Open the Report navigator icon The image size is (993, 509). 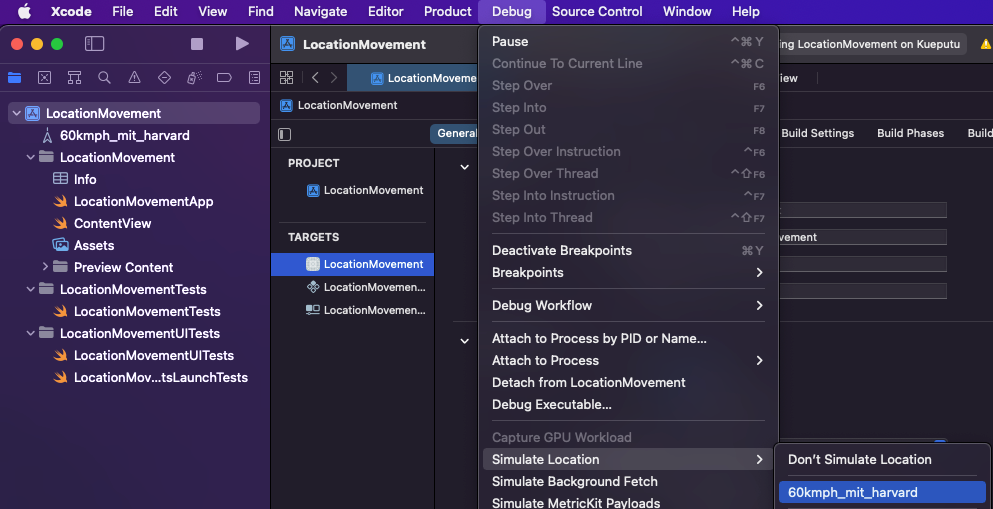(x=255, y=78)
